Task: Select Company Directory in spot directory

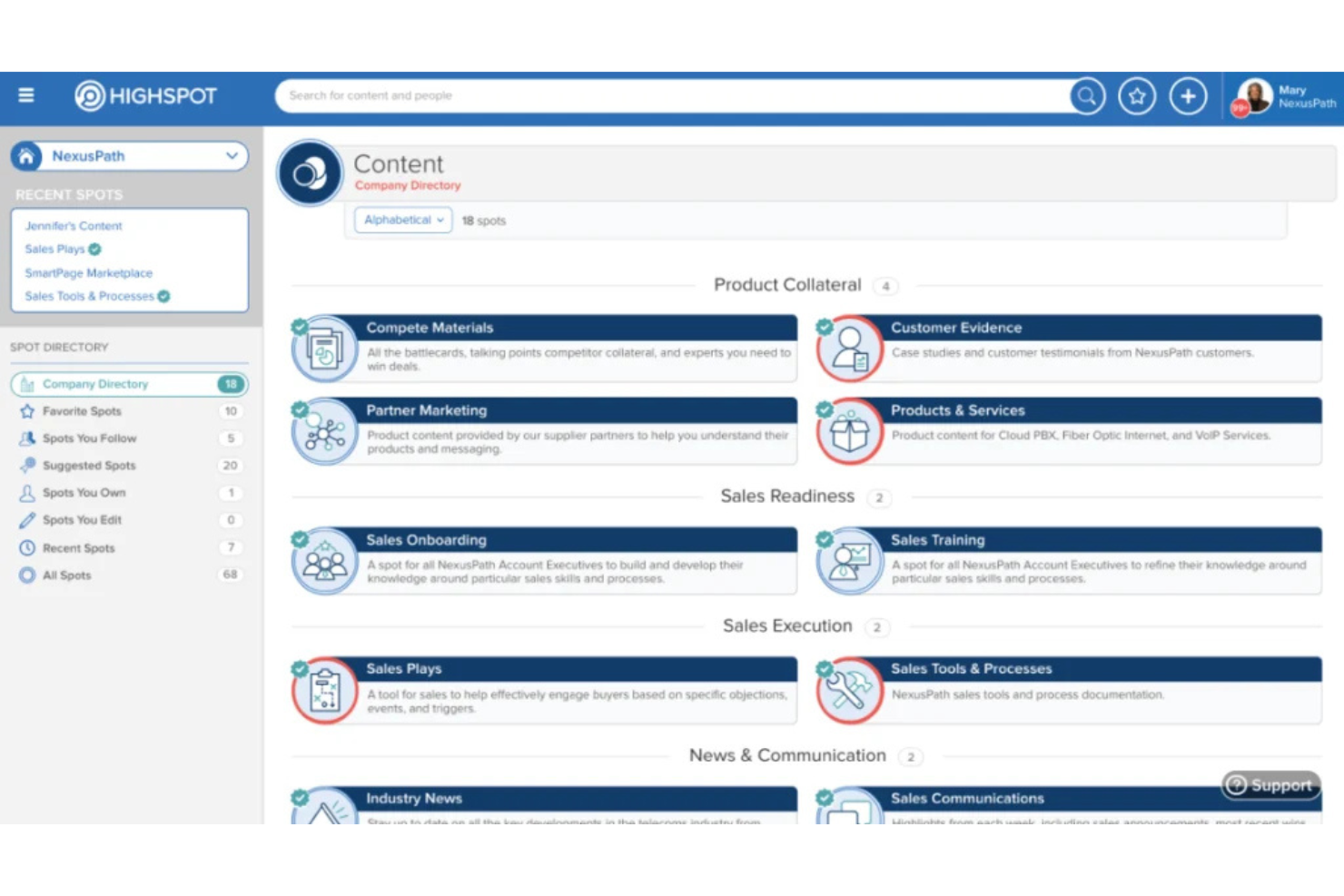Action: [130, 384]
